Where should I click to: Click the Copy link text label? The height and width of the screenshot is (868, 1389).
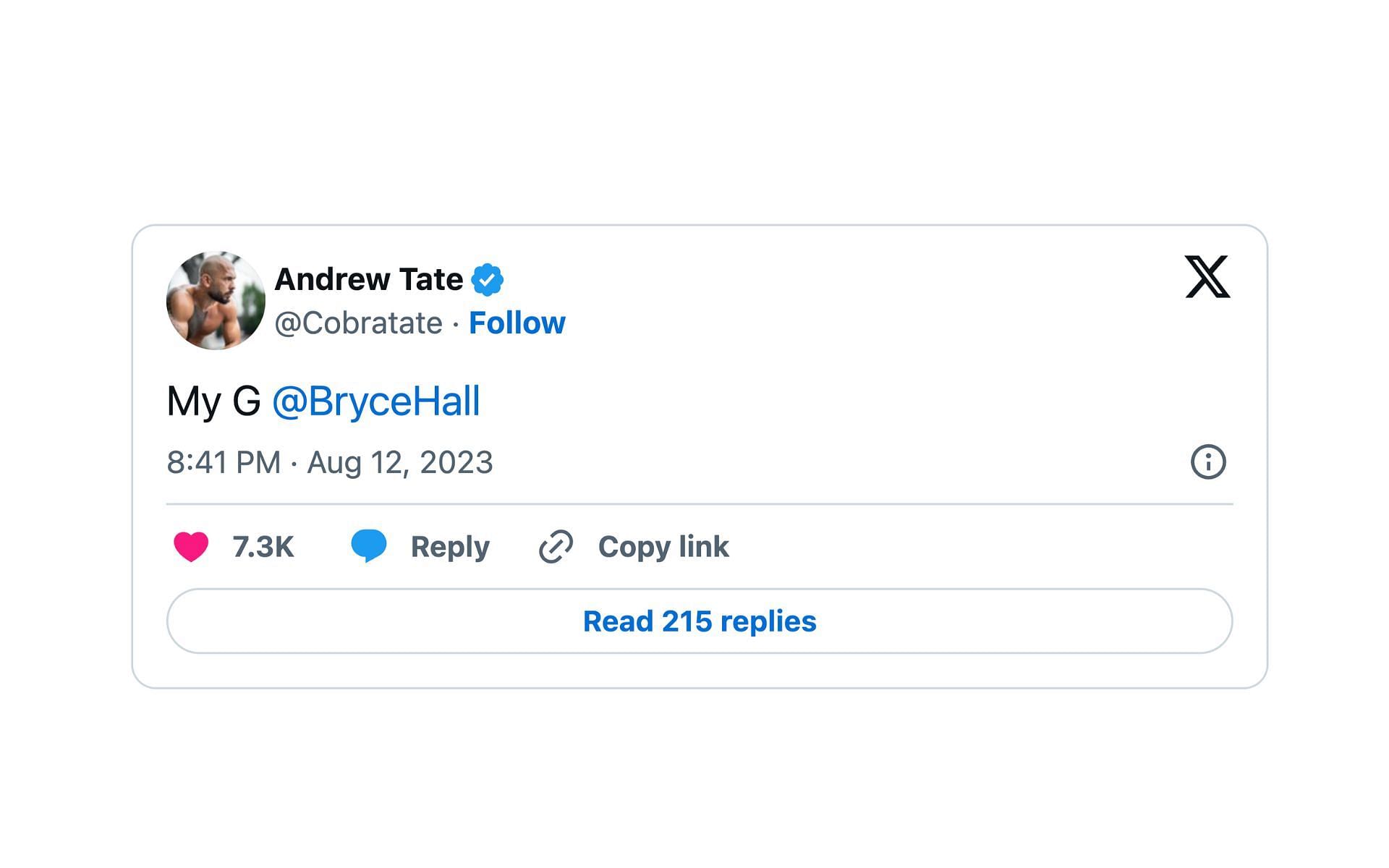[663, 547]
